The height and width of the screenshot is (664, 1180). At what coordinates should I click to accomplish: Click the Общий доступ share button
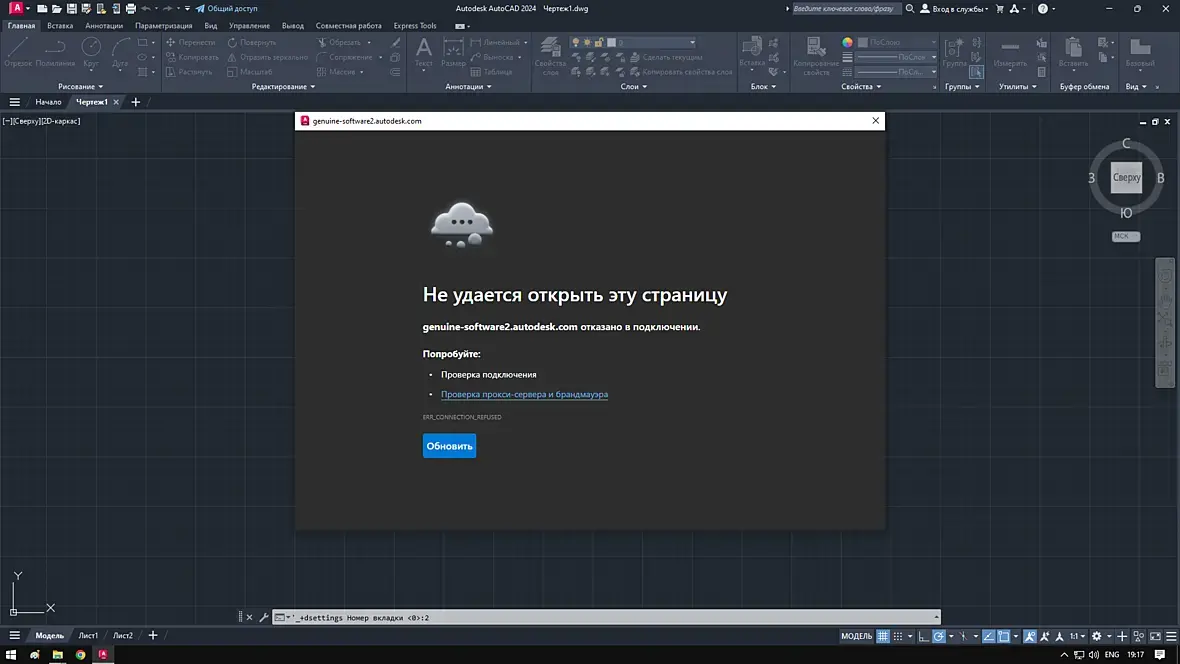[x=226, y=8]
